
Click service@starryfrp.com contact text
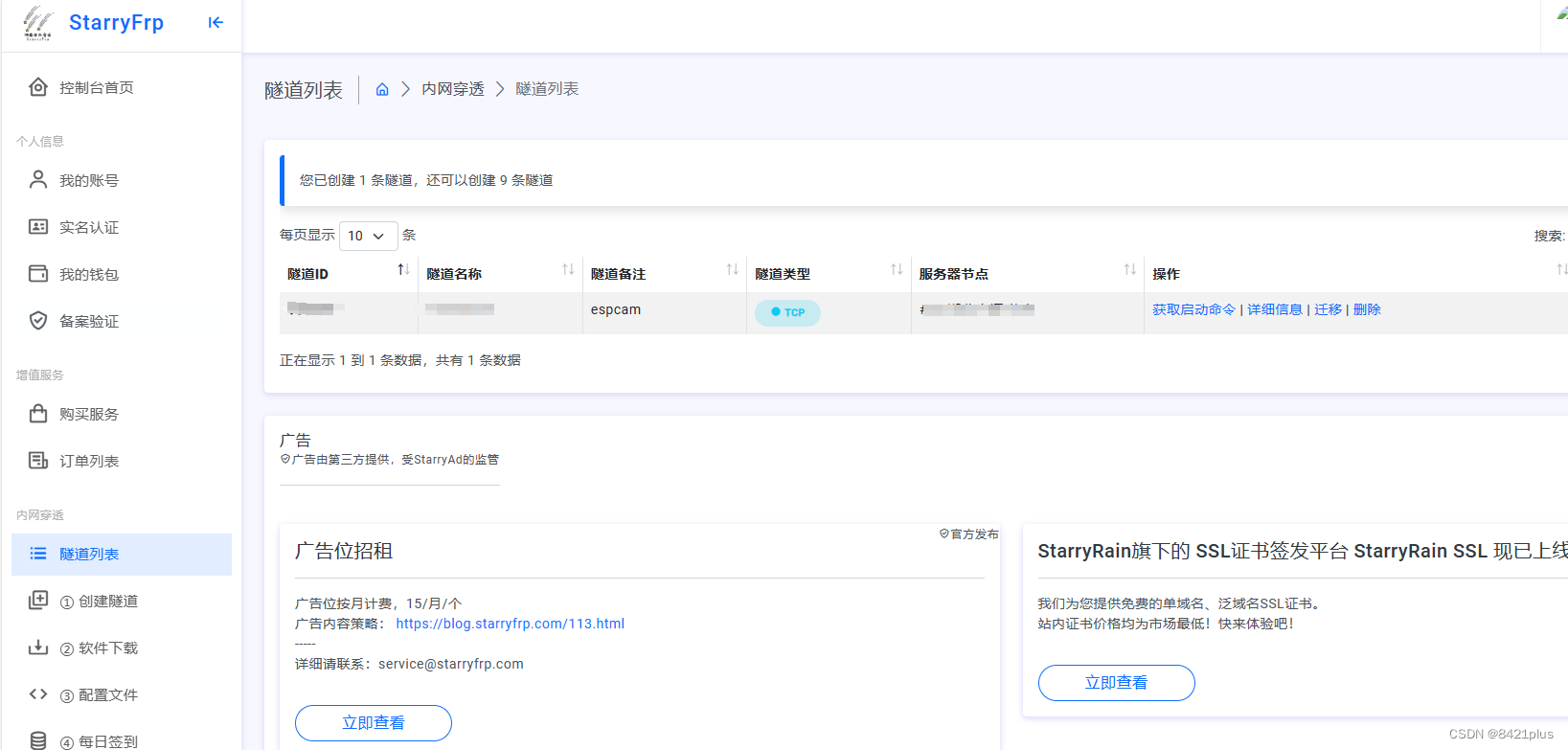(451, 664)
